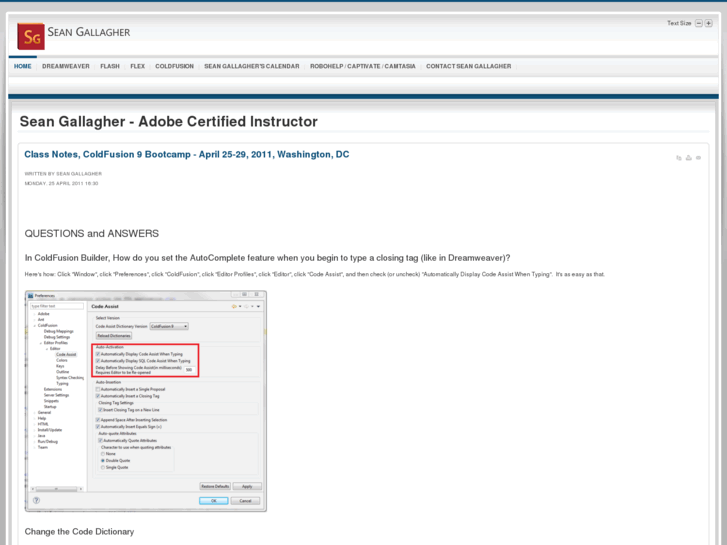Click the Sean Gallagher SG logo
The height and width of the screenshot is (545, 727).
(32, 37)
